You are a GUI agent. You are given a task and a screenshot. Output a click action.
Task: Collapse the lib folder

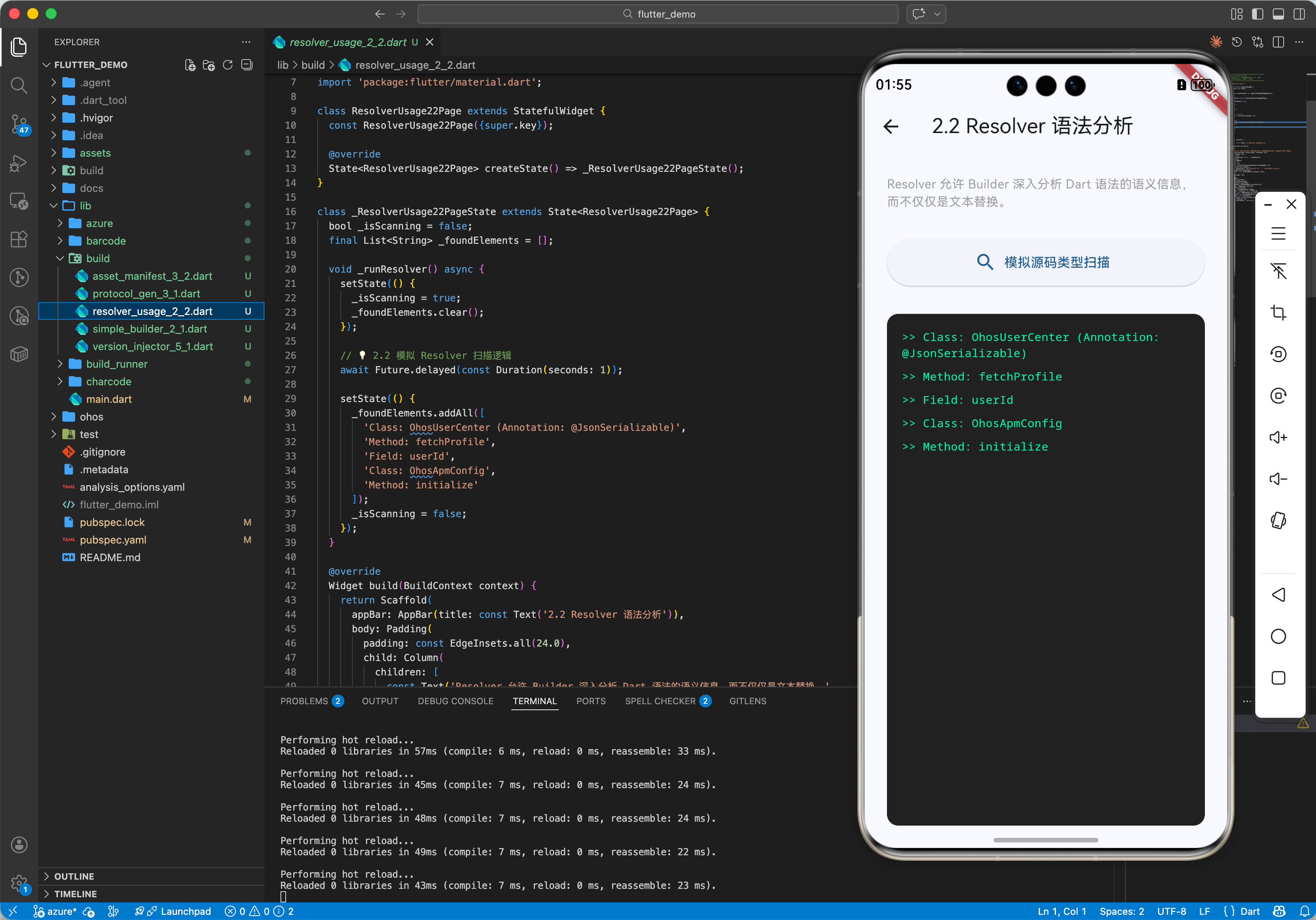pos(85,206)
